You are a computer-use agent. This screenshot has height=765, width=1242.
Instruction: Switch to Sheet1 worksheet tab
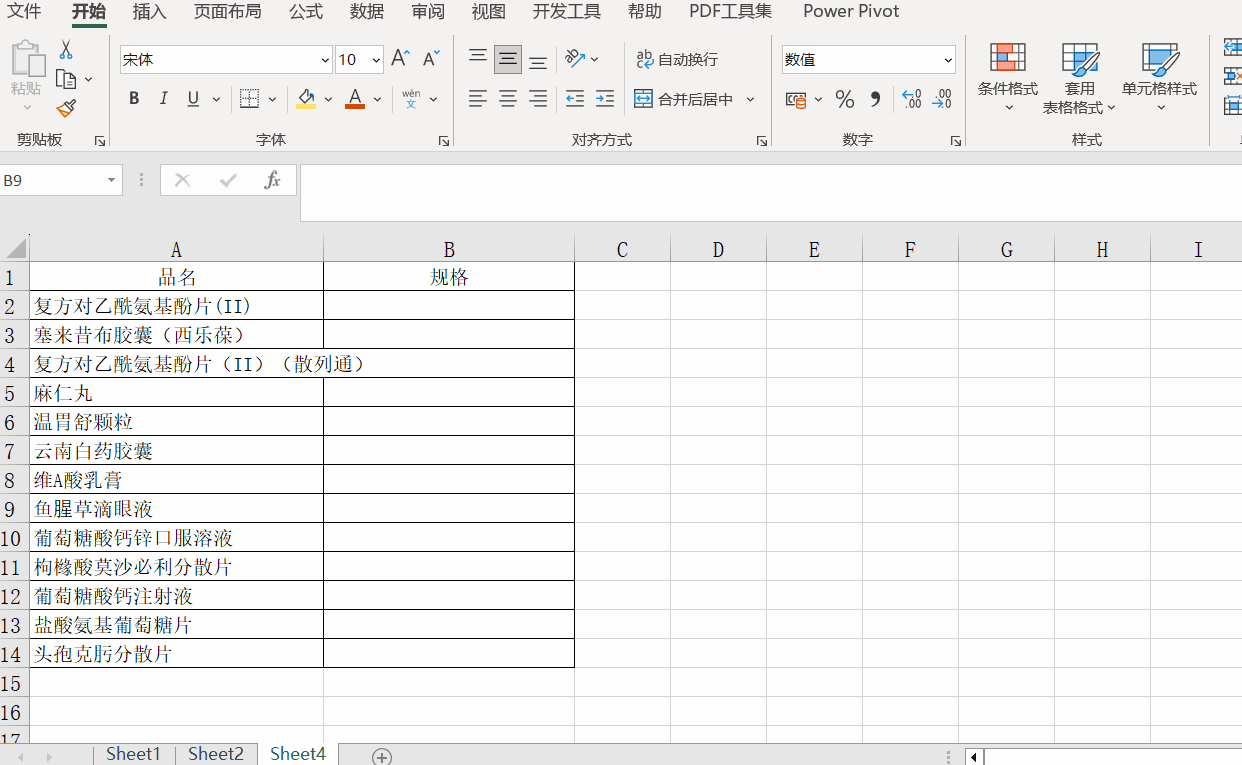click(133, 753)
